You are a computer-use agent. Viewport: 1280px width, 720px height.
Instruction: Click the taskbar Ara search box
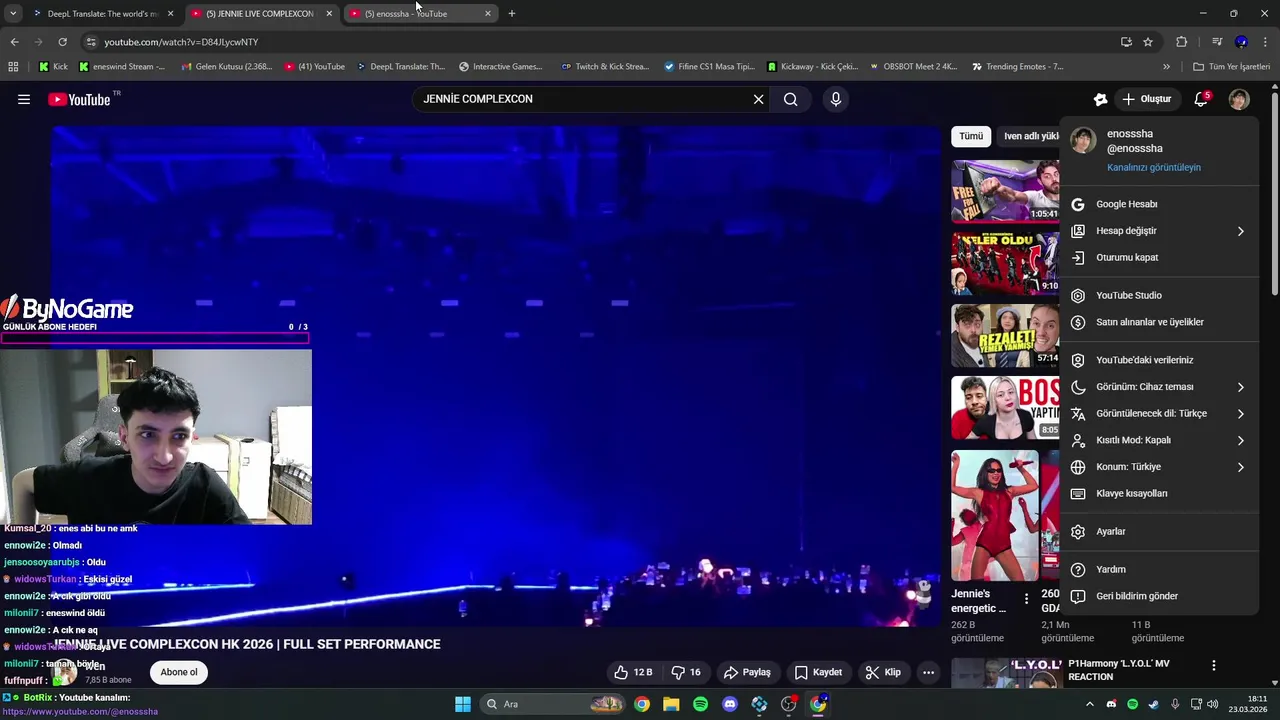click(552, 704)
